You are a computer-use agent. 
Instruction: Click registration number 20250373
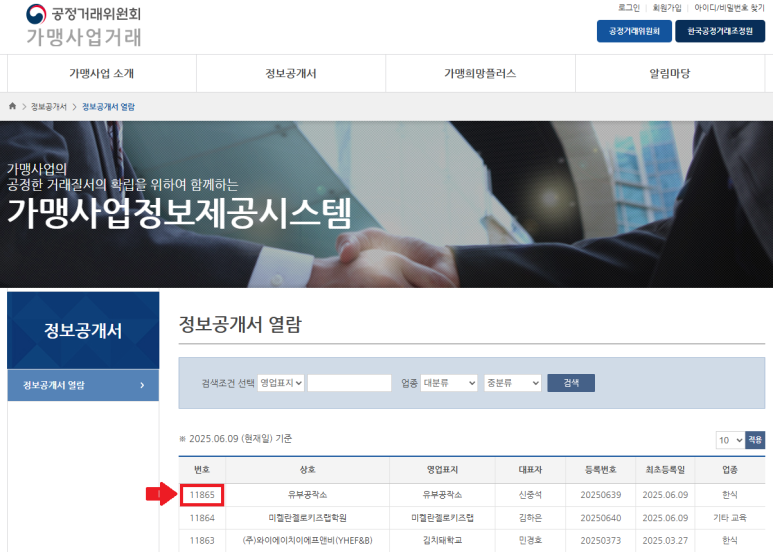pos(600,541)
